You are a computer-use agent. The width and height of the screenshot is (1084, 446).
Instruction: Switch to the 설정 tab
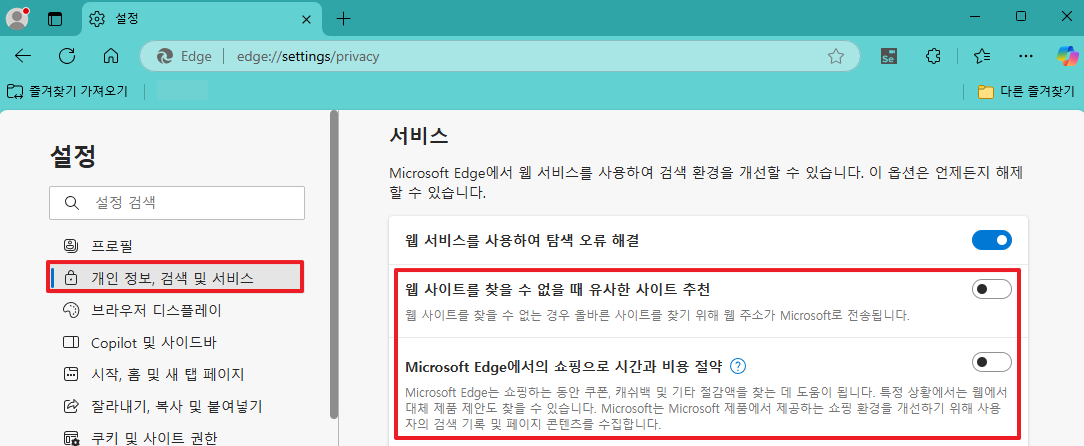click(x=202, y=19)
